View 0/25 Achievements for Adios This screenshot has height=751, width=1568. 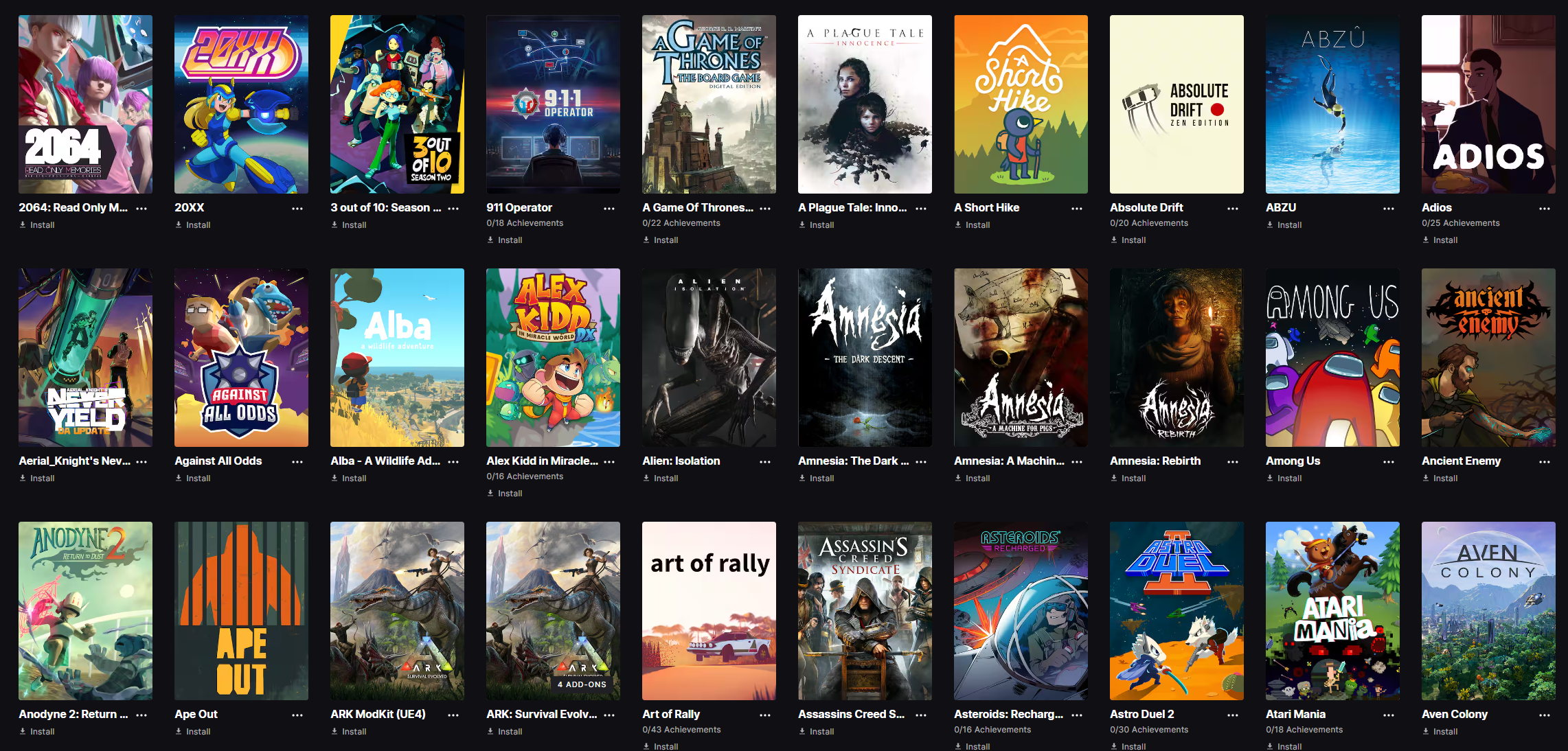click(1461, 223)
